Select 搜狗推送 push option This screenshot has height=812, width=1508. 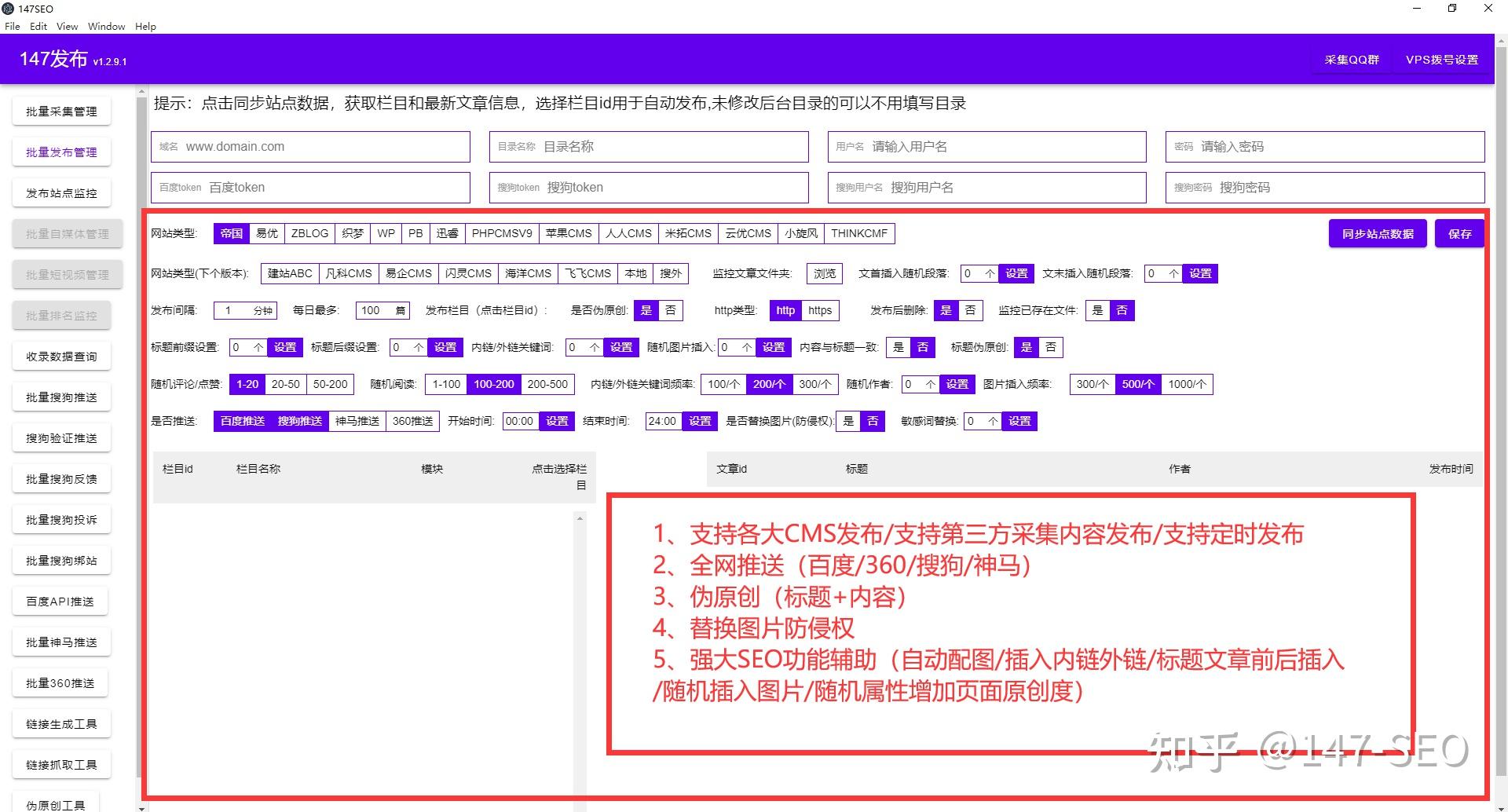[x=298, y=421]
